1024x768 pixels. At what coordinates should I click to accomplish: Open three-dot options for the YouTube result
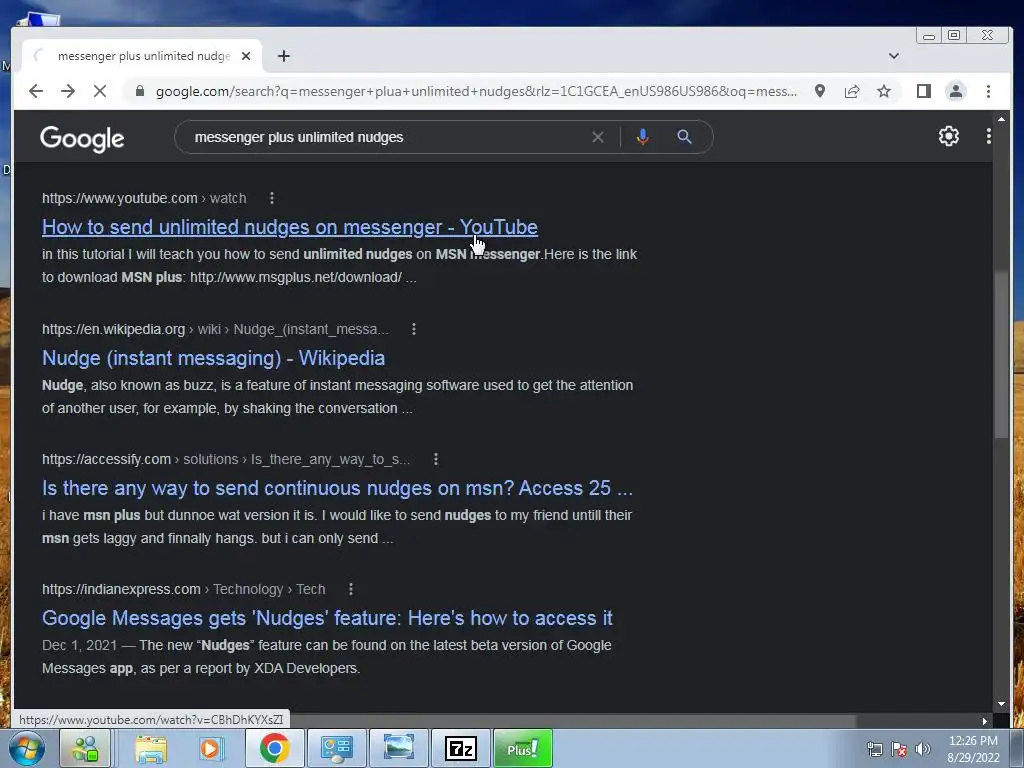[x=272, y=198]
